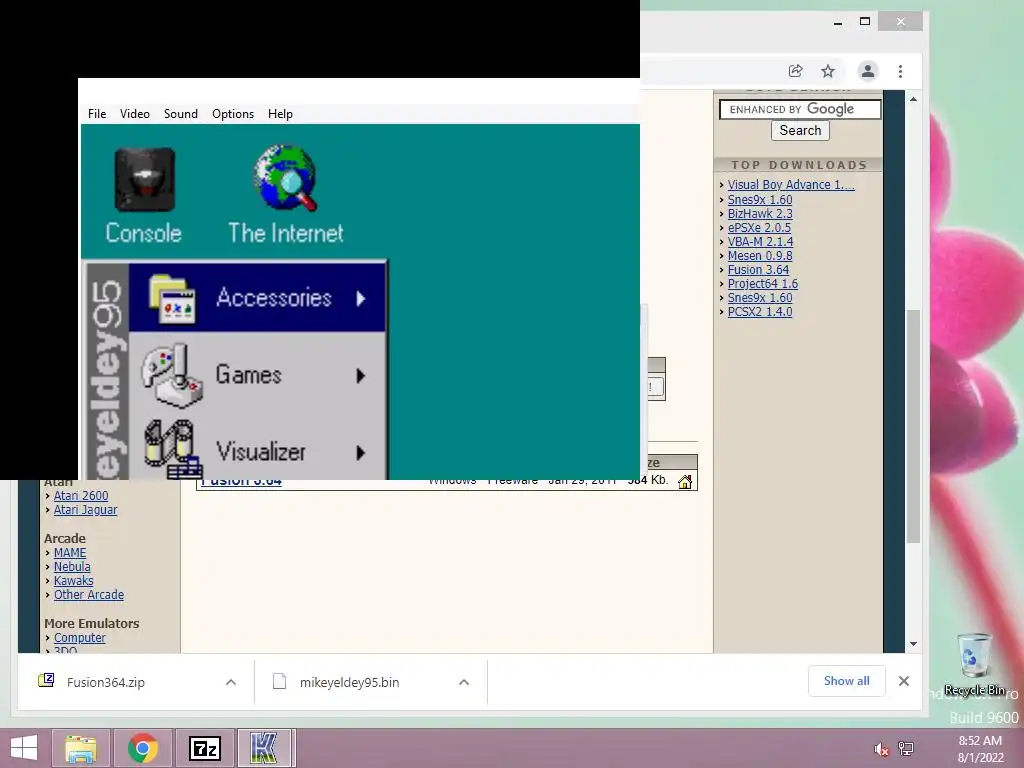1024x768 pixels.
Task: Close the downloads bar
Action: click(904, 681)
